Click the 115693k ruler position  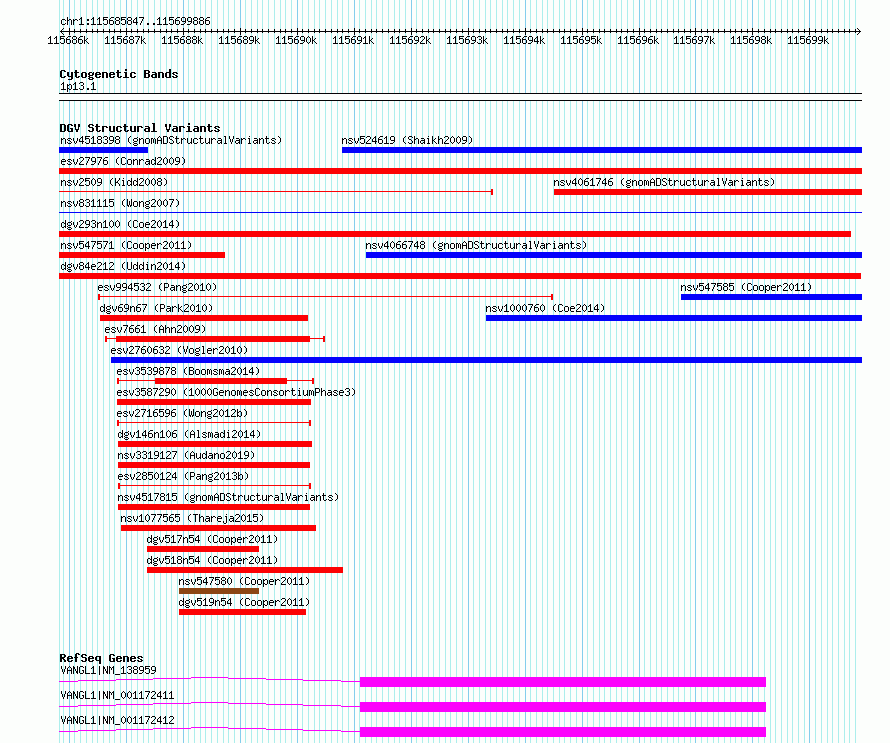click(x=467, y=40)
